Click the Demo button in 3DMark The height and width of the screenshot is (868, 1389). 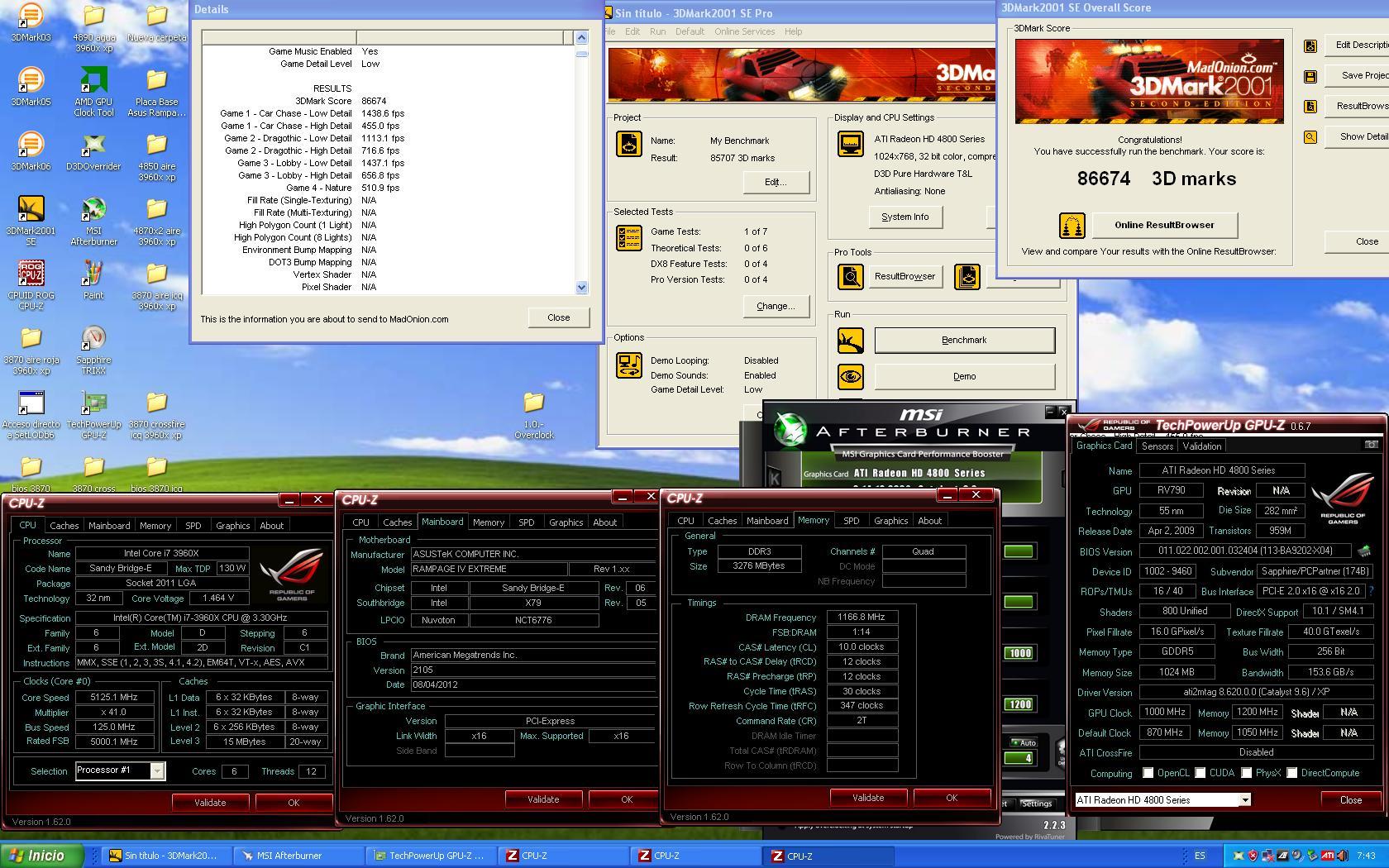964,376
